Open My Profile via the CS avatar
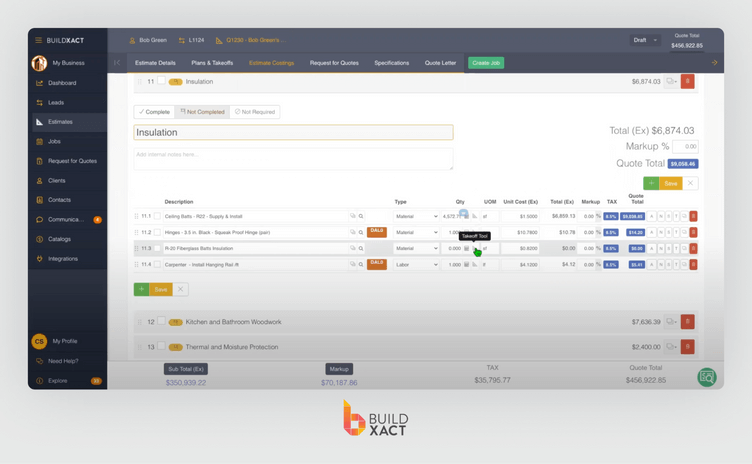752x464 pixels. tap(39, 341)
